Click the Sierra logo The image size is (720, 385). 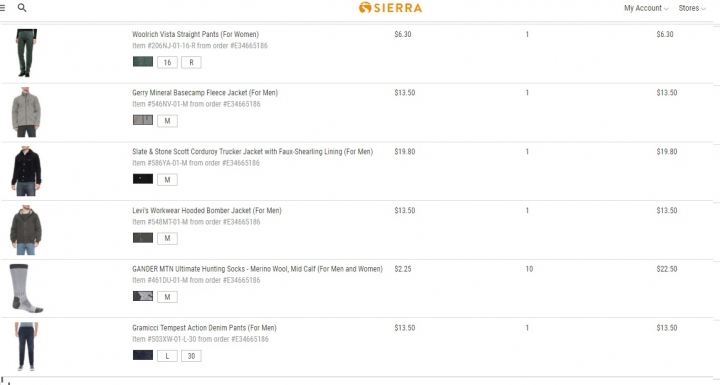click(390, 8)
